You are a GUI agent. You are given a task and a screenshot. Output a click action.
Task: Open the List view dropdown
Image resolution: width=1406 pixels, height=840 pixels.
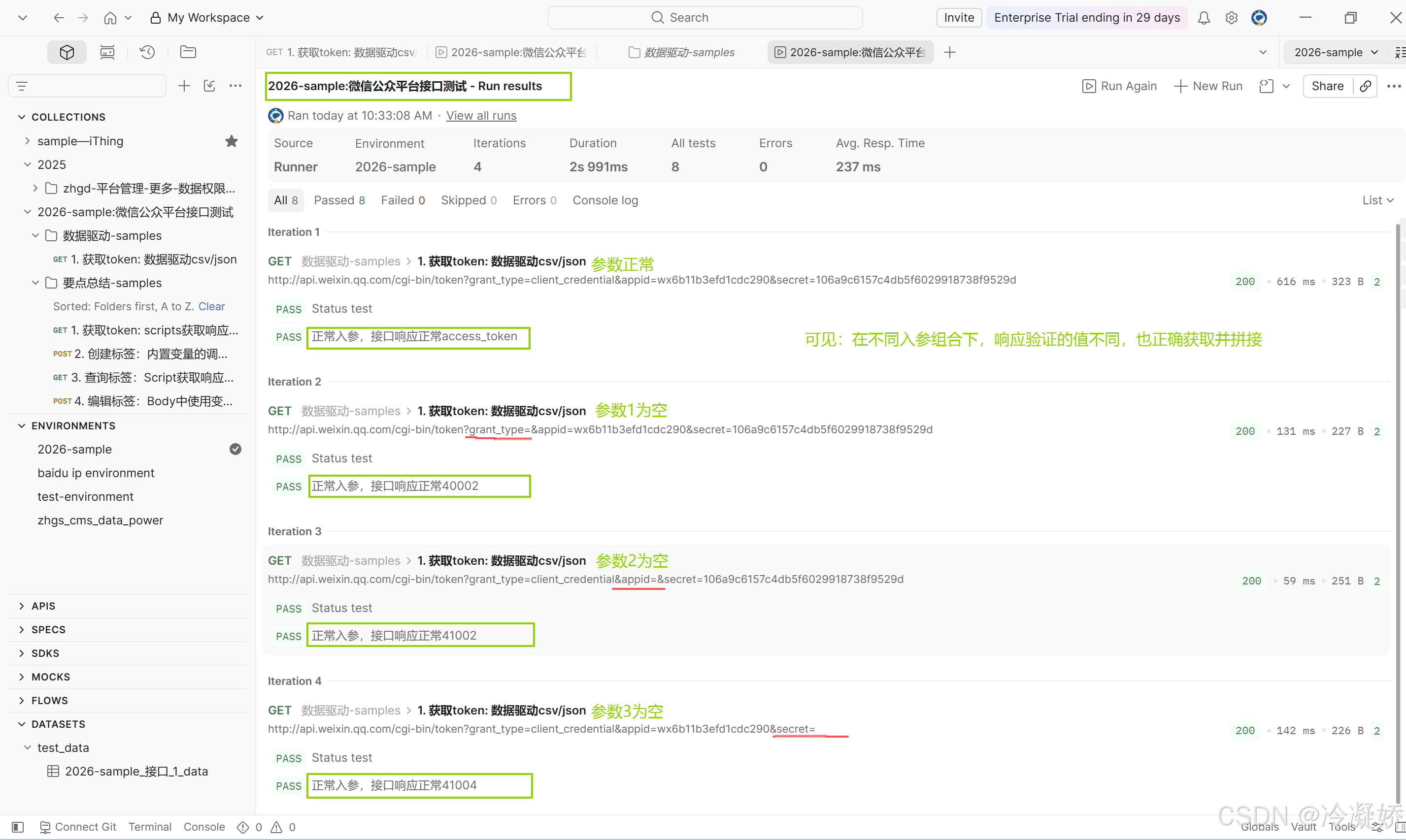pos(1378,200)
